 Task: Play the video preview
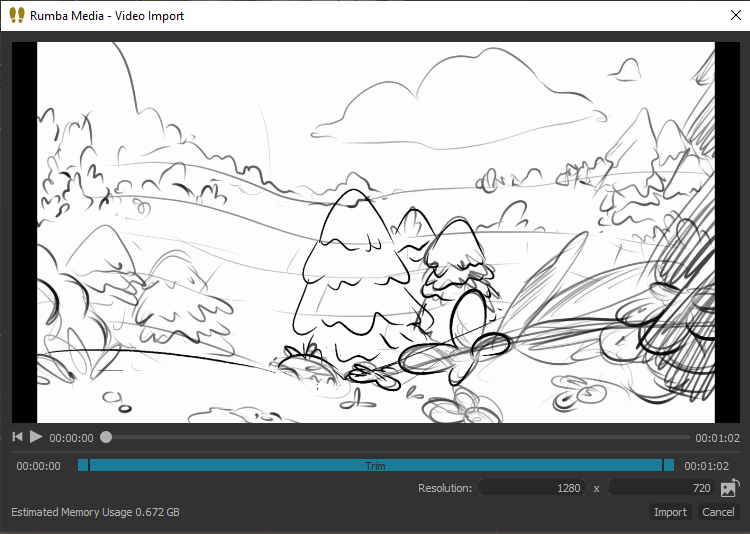pos(36,436)
